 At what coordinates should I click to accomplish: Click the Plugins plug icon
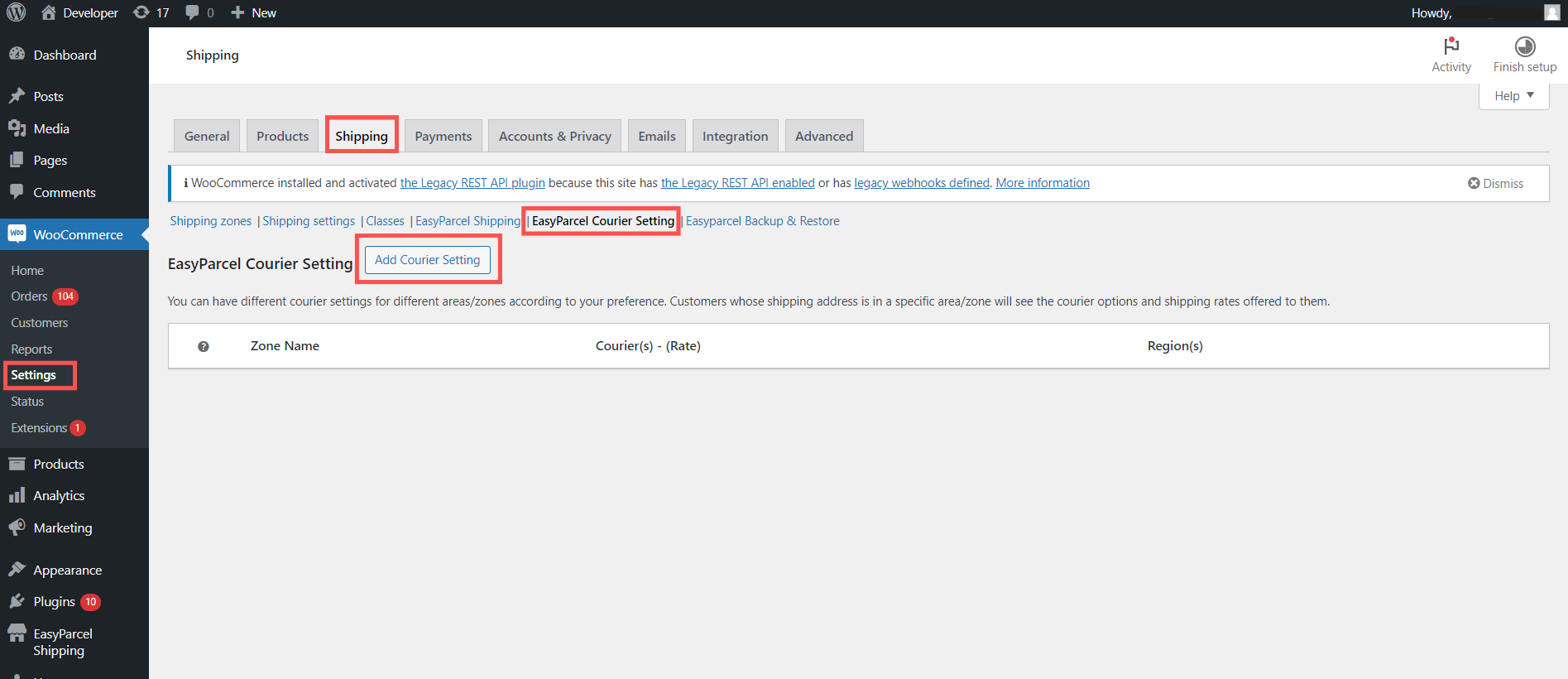click(17, 601)
